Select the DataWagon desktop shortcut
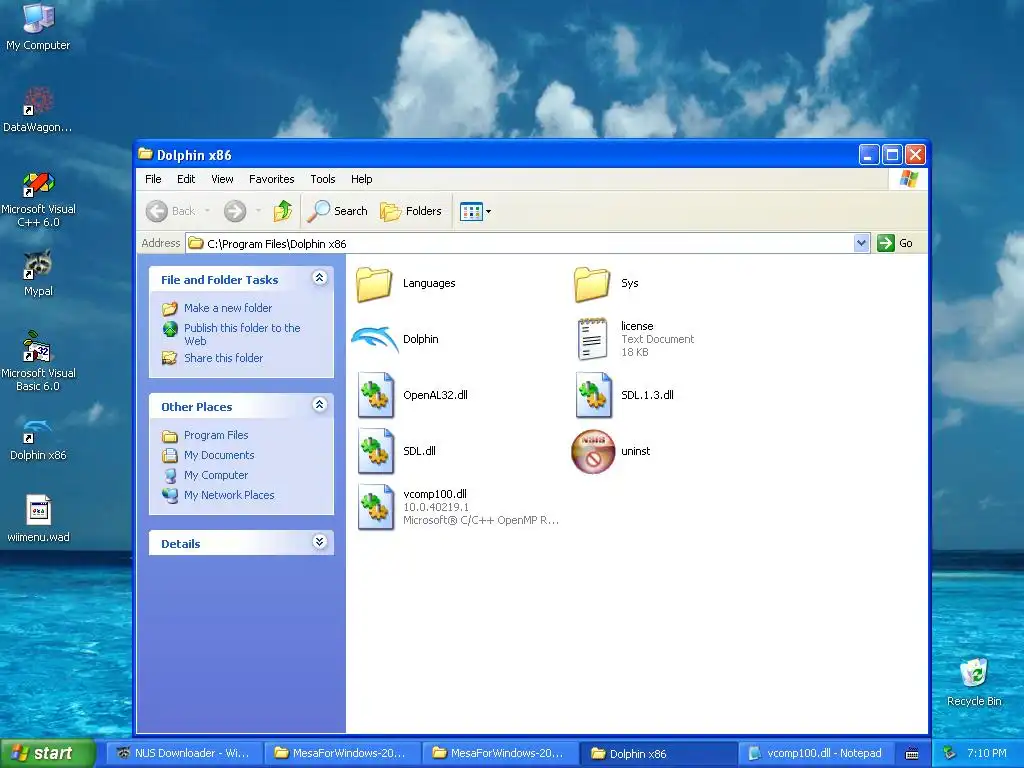 pos(38,109)
